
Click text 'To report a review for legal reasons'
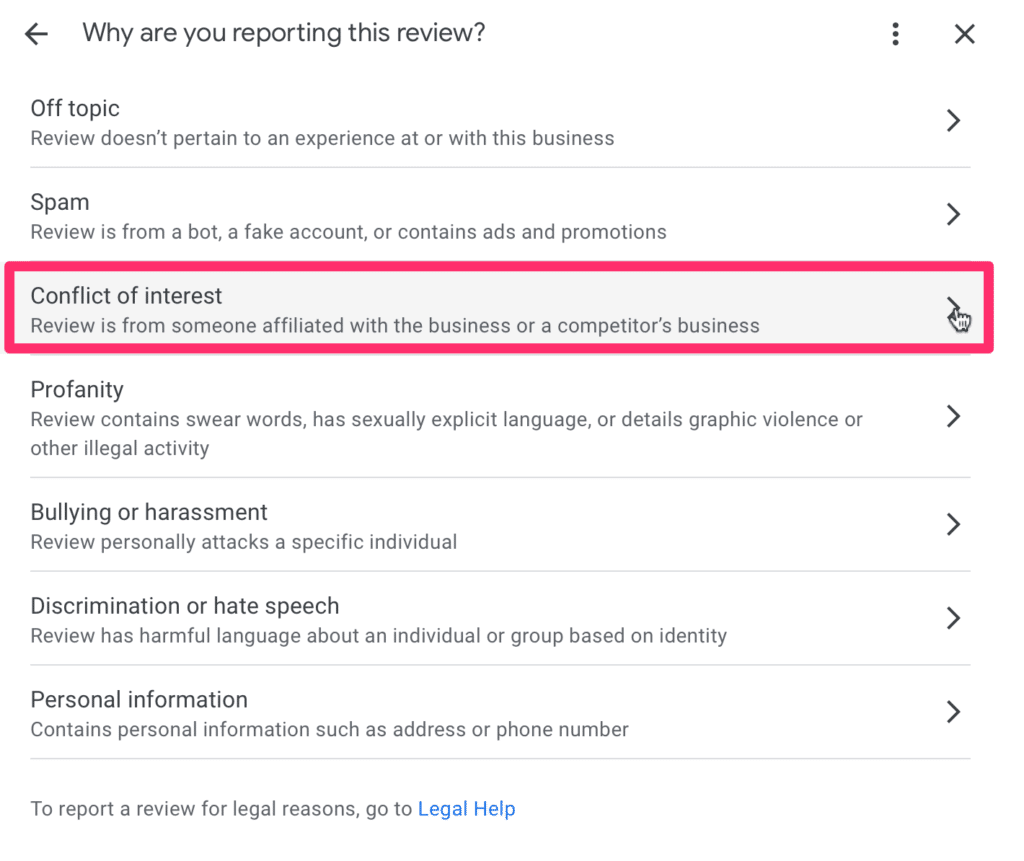point(195,809)
